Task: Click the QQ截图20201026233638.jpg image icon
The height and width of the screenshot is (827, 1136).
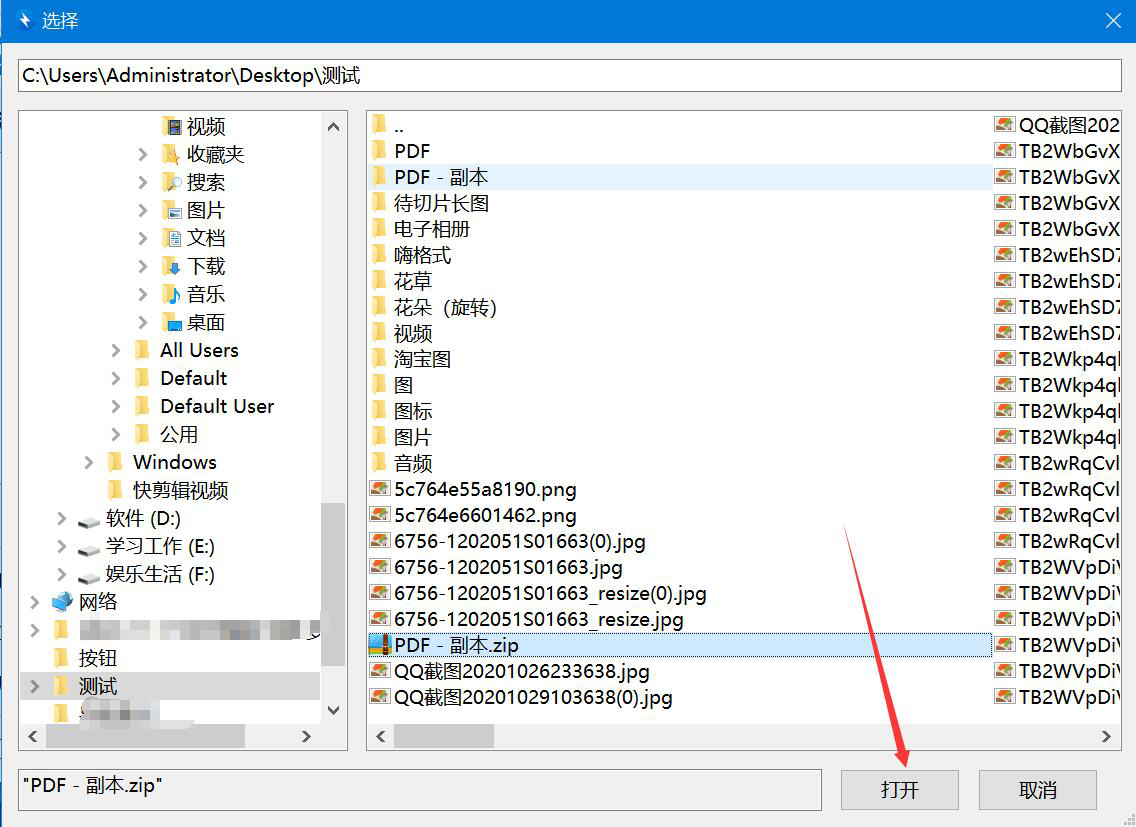Action: [380, 671]
